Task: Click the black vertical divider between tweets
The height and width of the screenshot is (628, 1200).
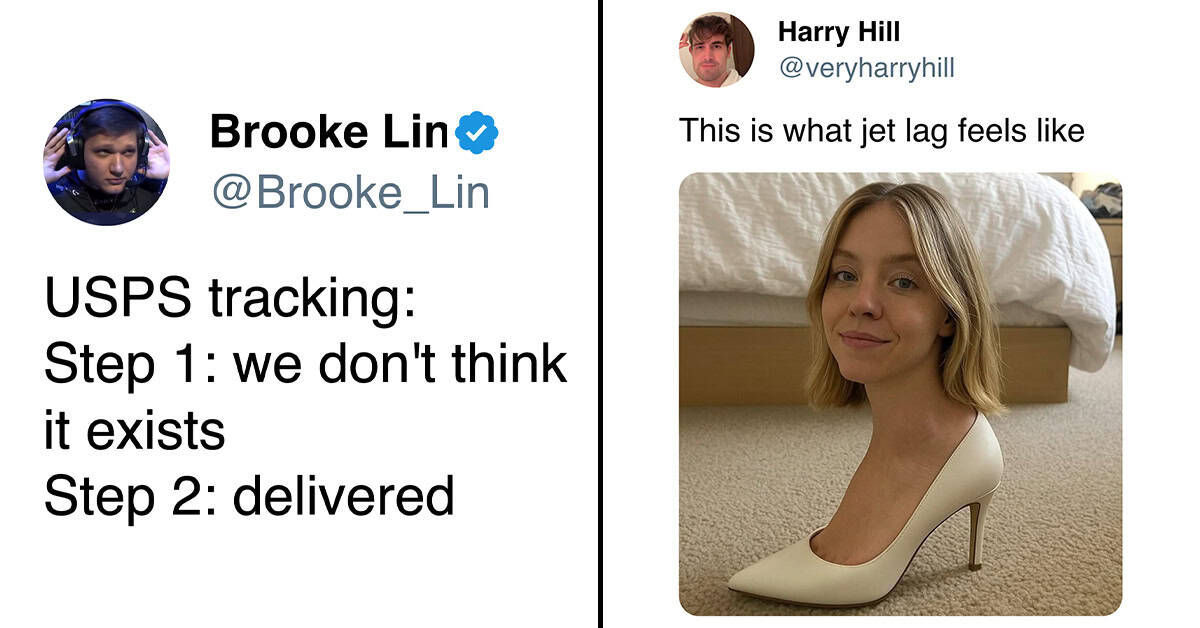Action: pos(601,314)
